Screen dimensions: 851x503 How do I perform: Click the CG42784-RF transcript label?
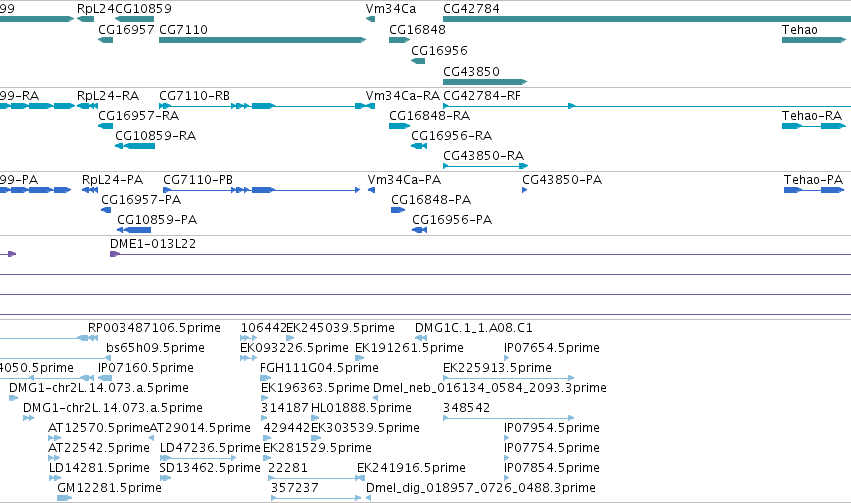[482, 96]
